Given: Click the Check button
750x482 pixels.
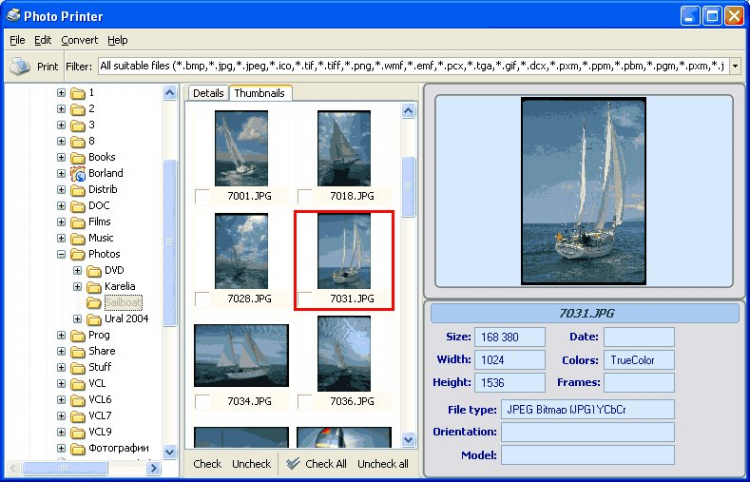Looking at the screenshot, I should (207, 464).
